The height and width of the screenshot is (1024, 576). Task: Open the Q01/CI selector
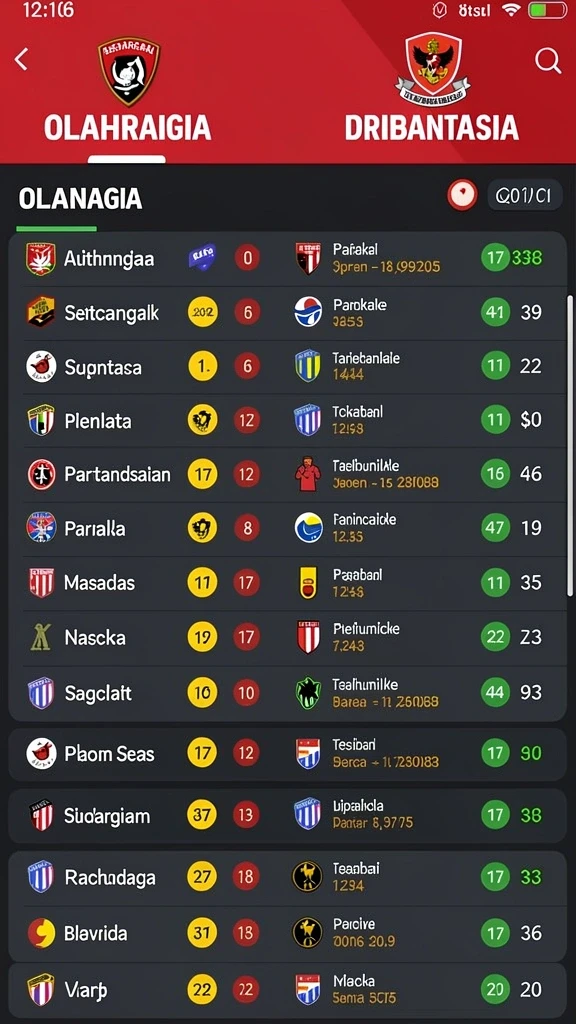(524, 195)
